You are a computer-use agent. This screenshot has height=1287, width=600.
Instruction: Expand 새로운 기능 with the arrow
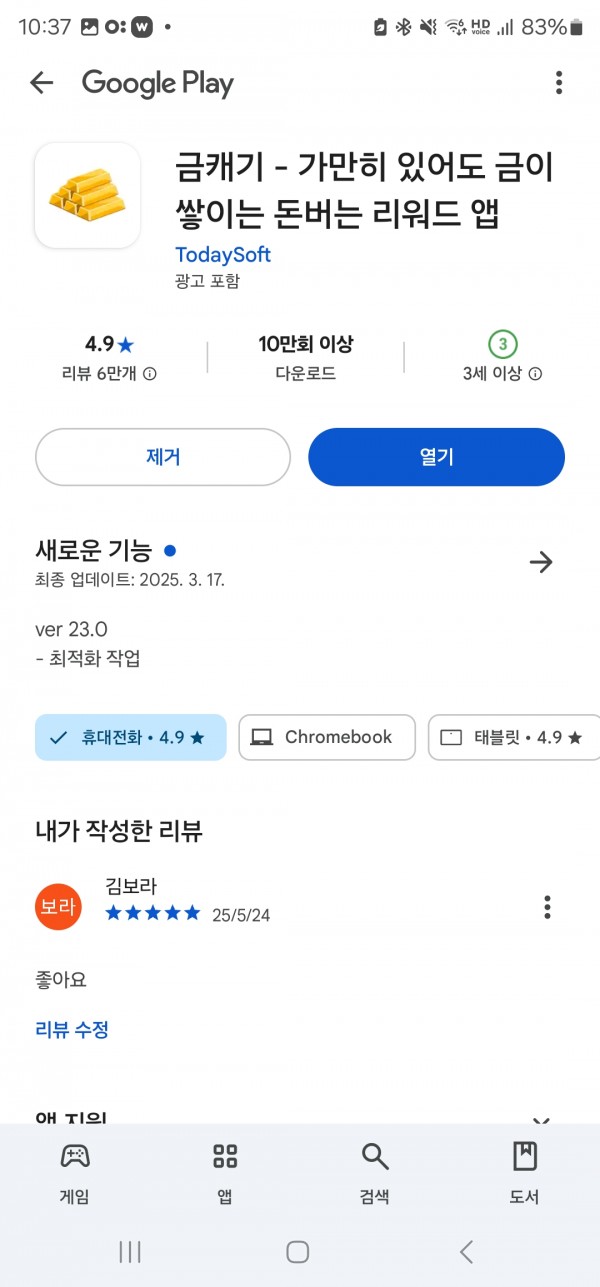coord(541,562)
